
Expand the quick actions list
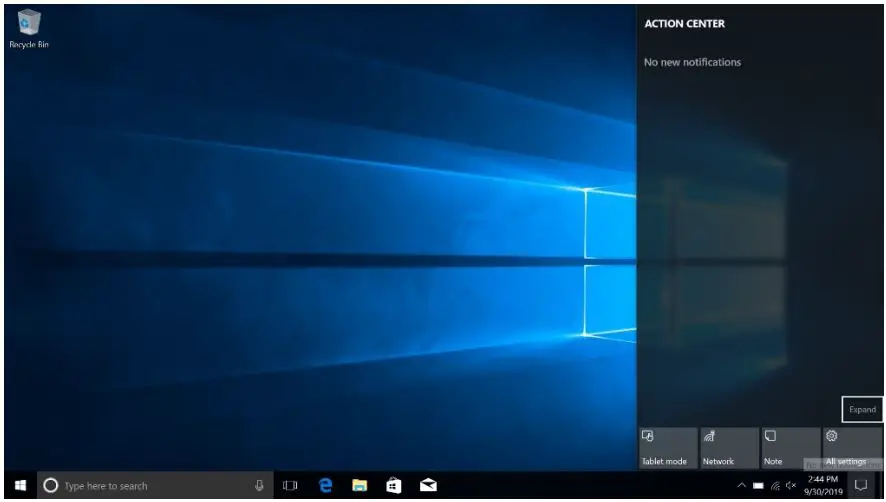click(x=862, y=409)
